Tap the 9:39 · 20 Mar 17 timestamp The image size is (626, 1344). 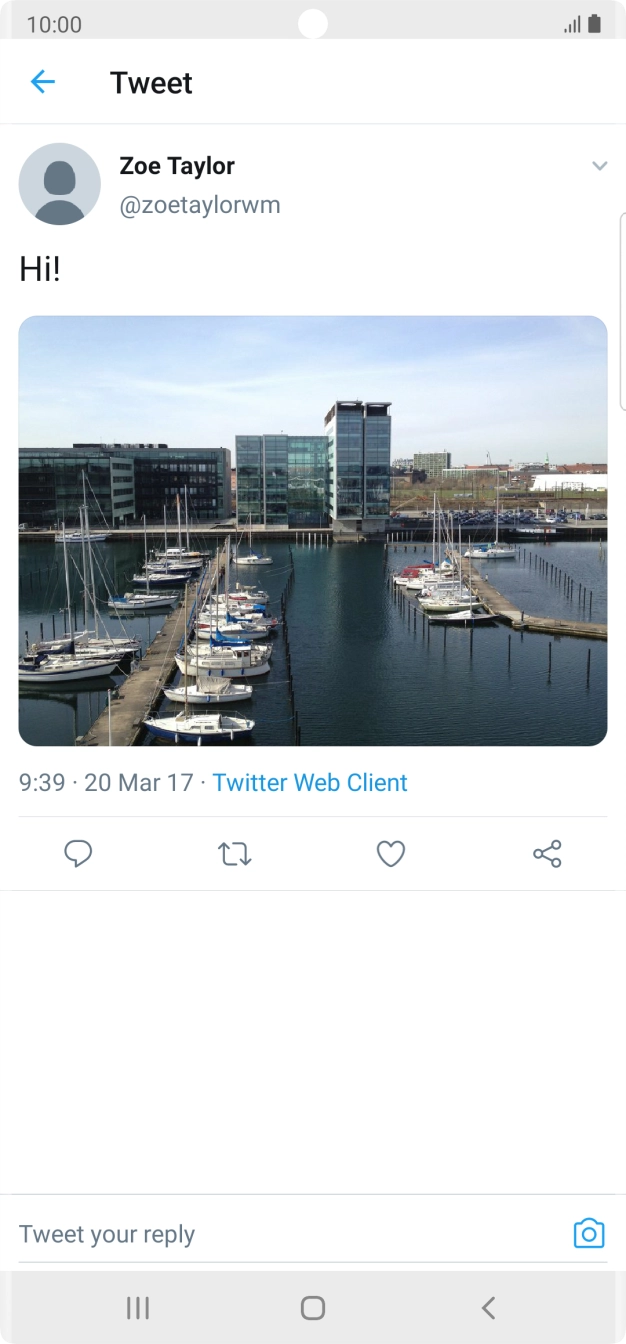click(106, 782)
